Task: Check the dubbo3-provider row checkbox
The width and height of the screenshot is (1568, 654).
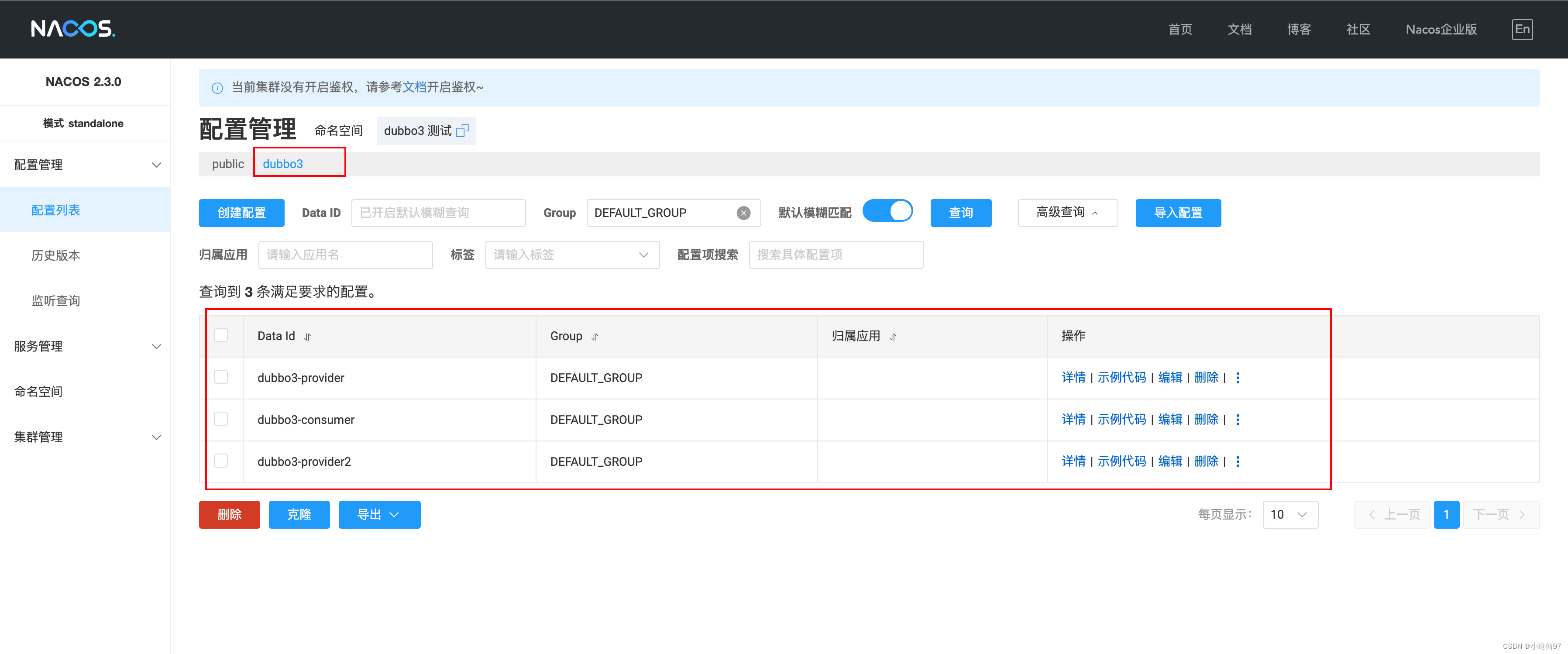Action: click(x=221, y=378)
